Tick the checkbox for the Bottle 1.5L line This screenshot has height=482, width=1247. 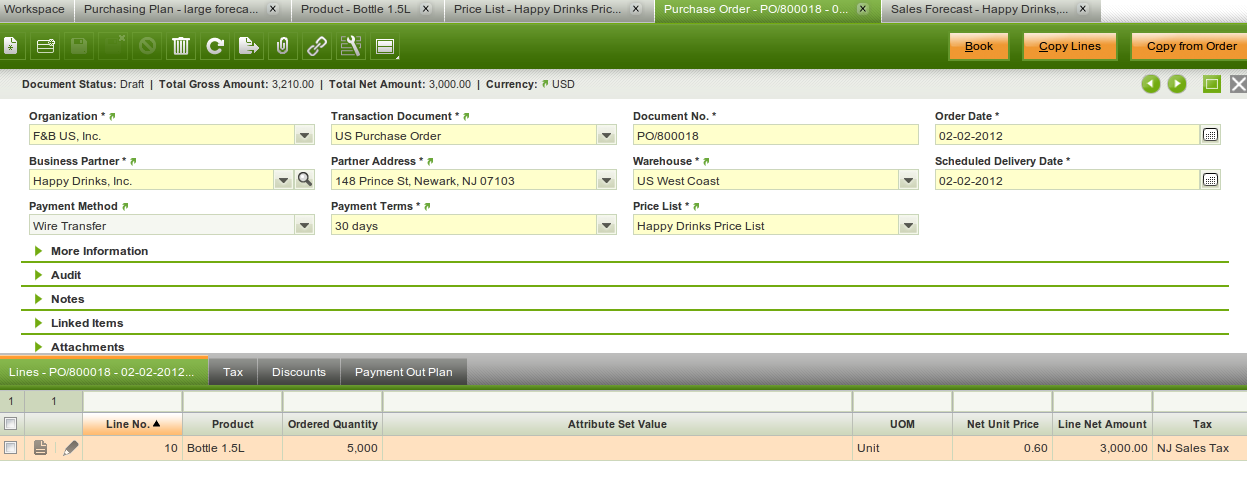click(x=11, y=448)
